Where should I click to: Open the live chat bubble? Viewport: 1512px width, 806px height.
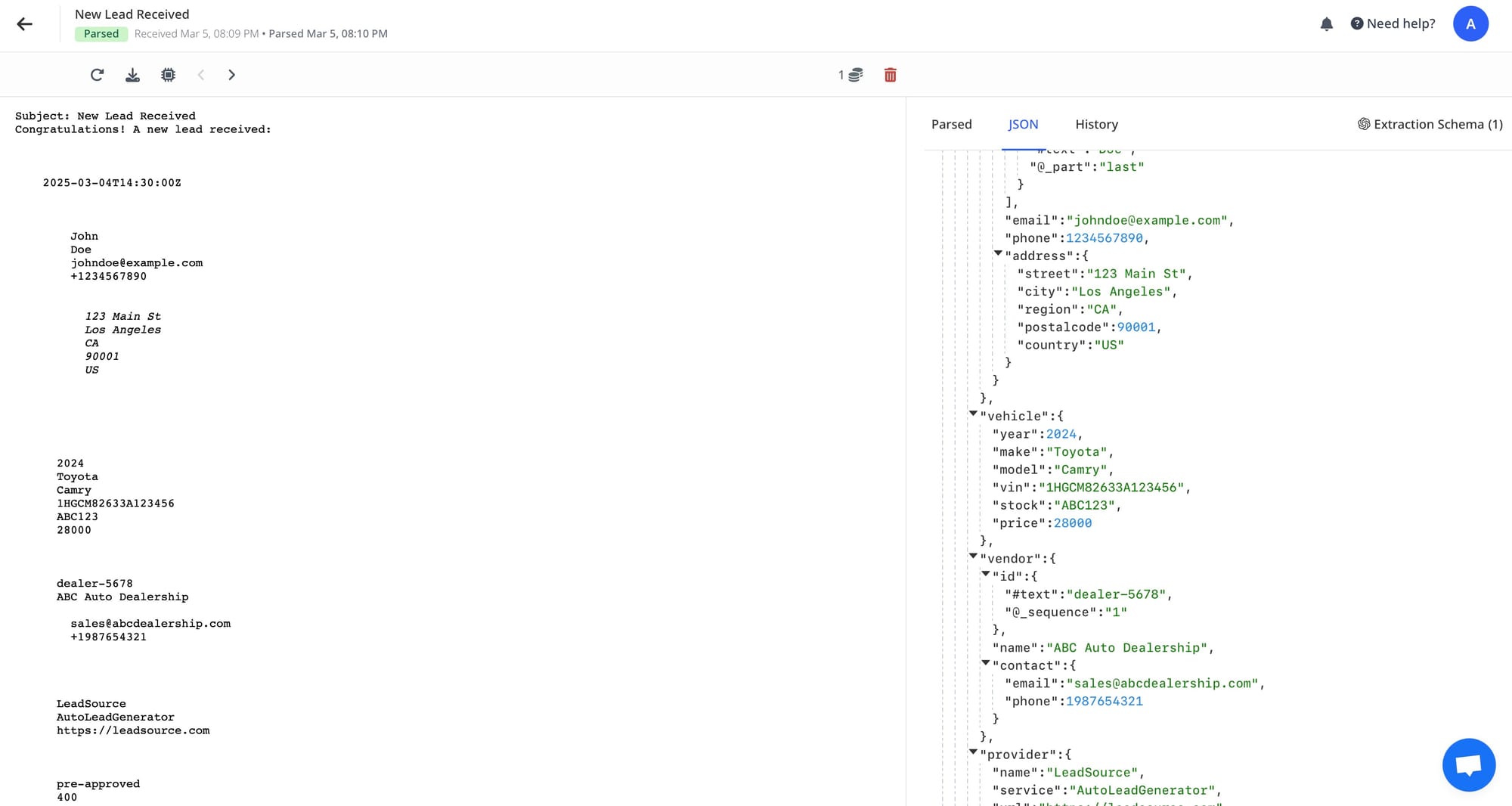point(1468,764)
